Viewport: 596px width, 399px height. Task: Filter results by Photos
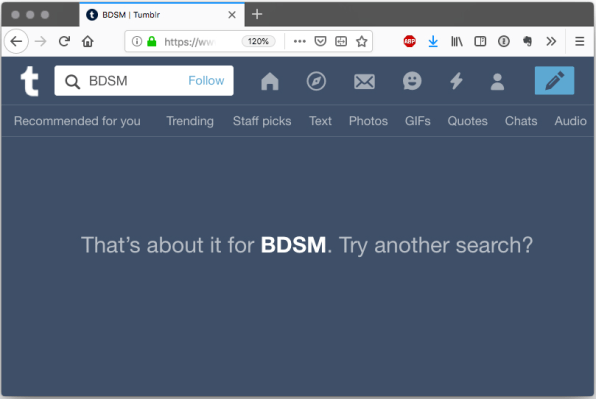coord(368,121)
